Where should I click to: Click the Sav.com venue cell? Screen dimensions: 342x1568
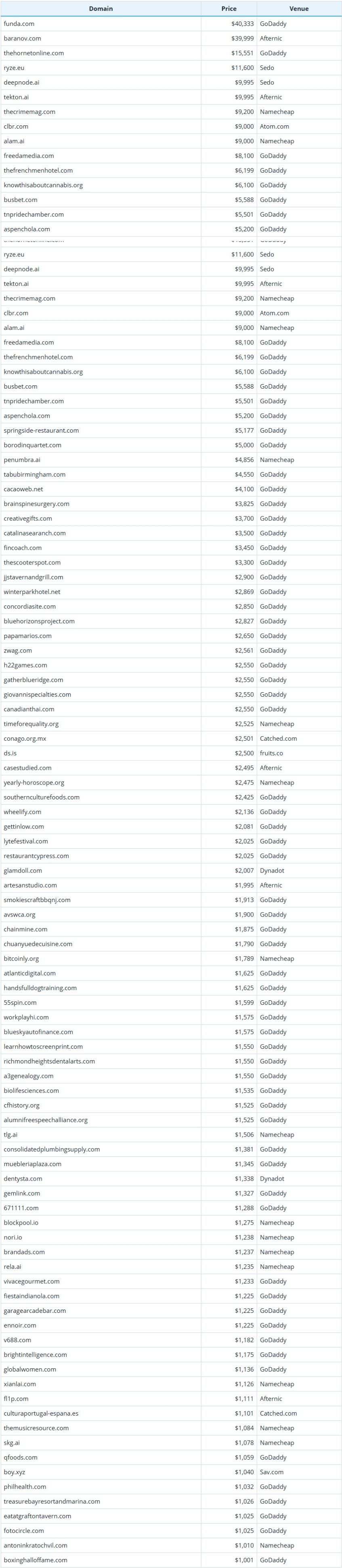click(x=271, y=1472)
